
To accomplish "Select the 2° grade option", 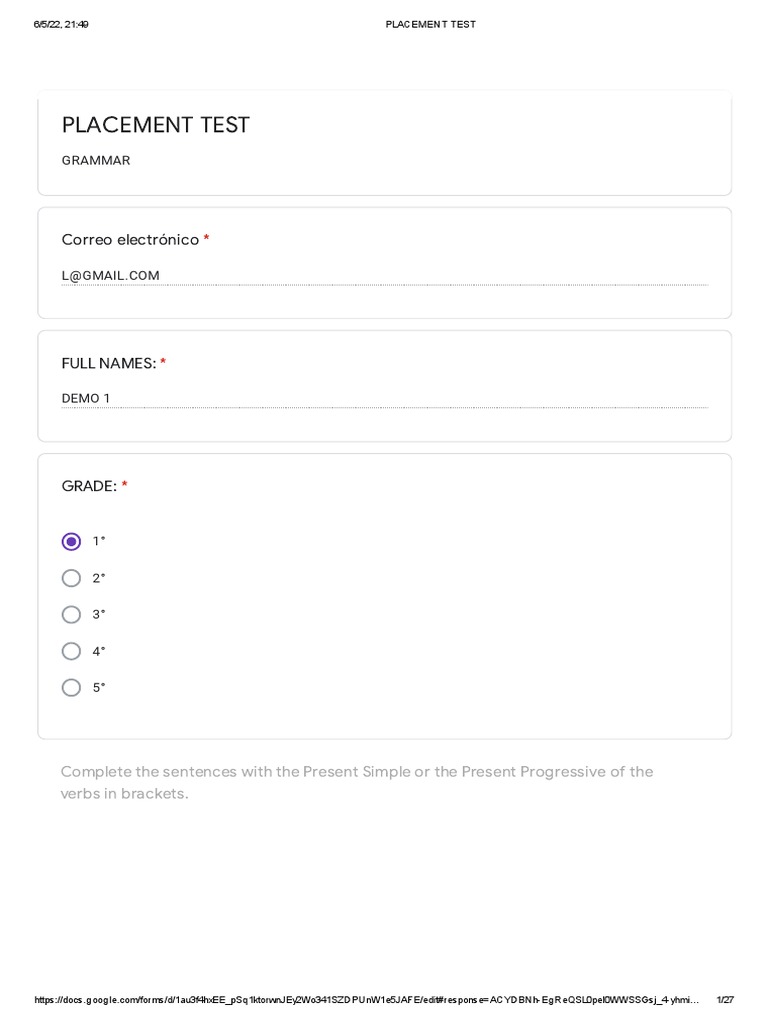I will 71,578.
